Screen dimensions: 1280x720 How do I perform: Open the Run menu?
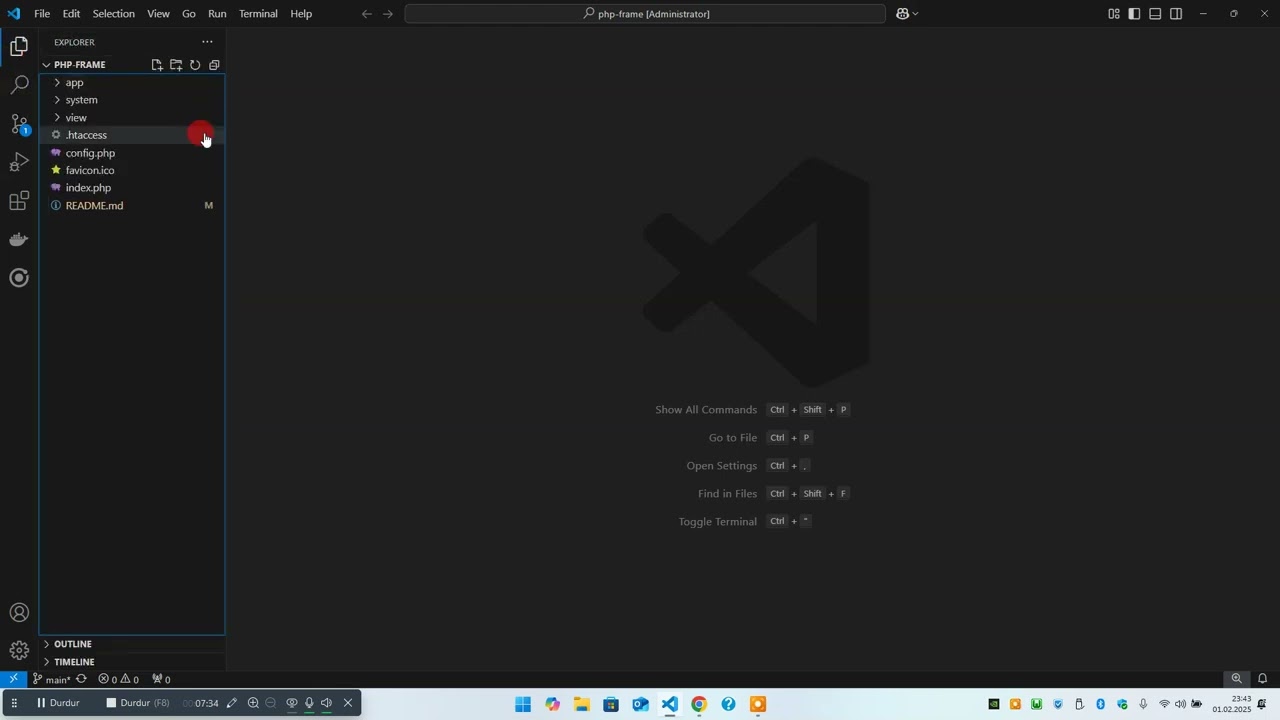click(x=217, y=14)
